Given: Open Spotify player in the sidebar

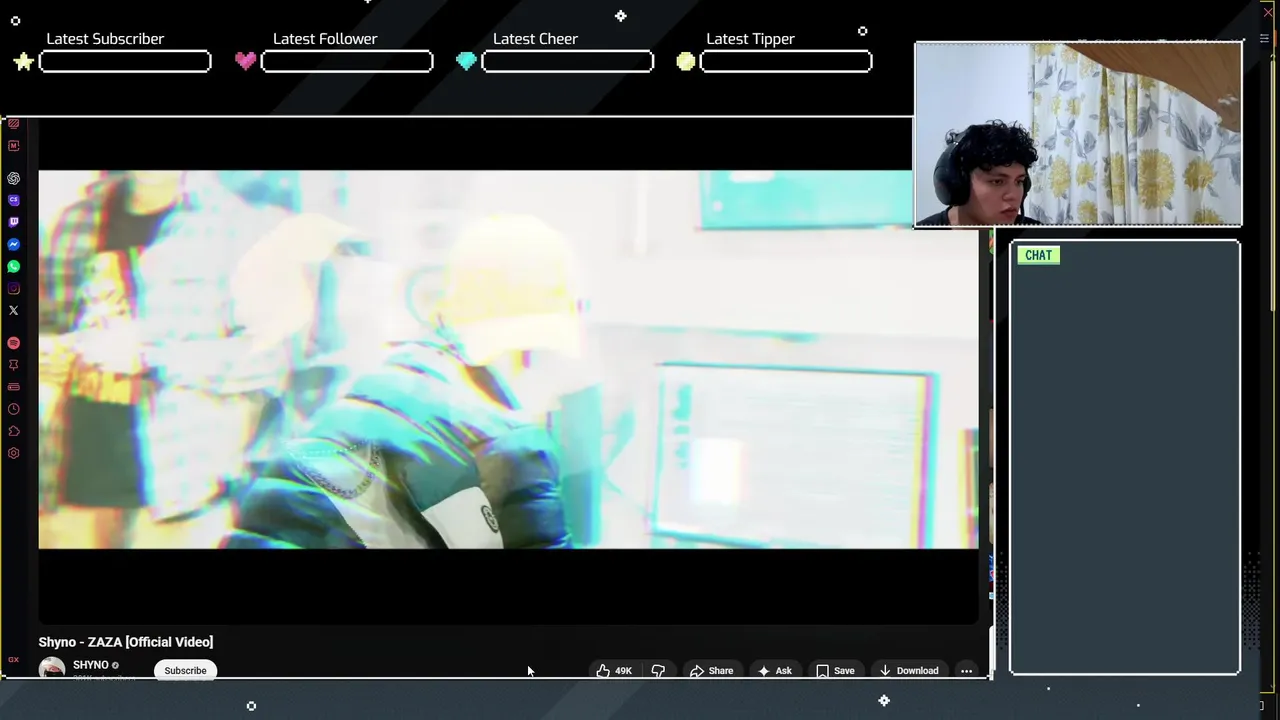Looking at the screenshot, I should (14, 343).
